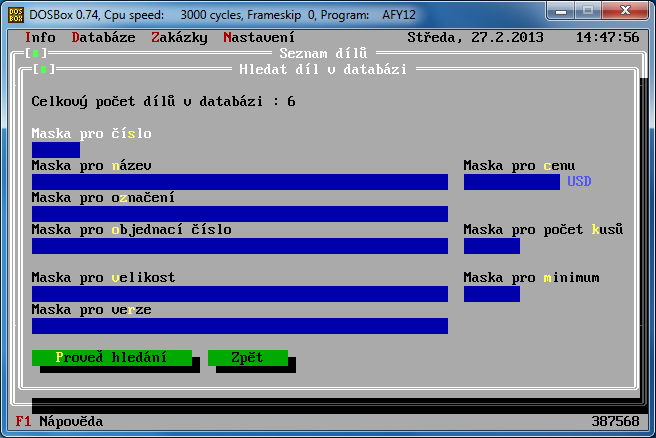This screenshot has width=656, height=438.
Task: Open the Databáze menu
Action: click(x=104, y=37)
